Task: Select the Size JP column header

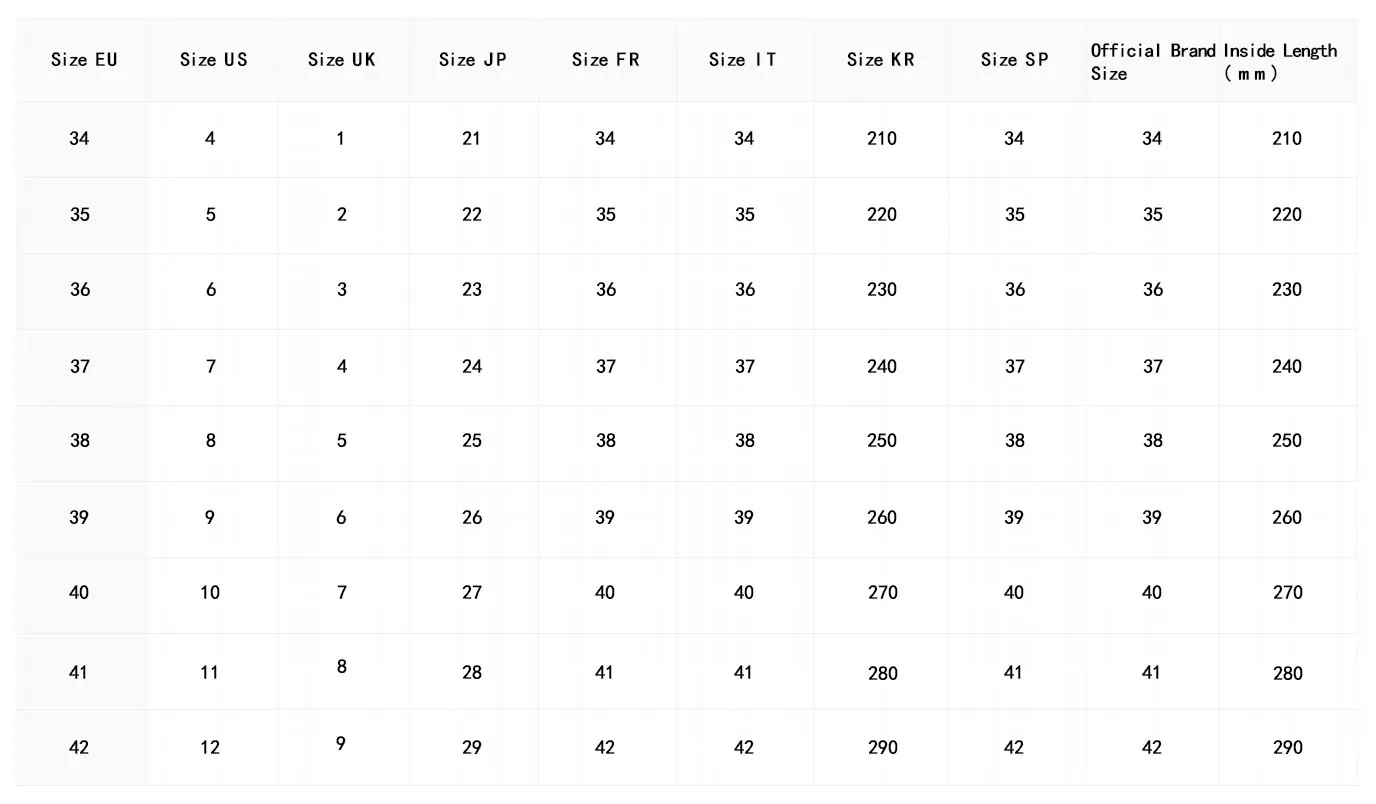Action: tap(472, 60)
